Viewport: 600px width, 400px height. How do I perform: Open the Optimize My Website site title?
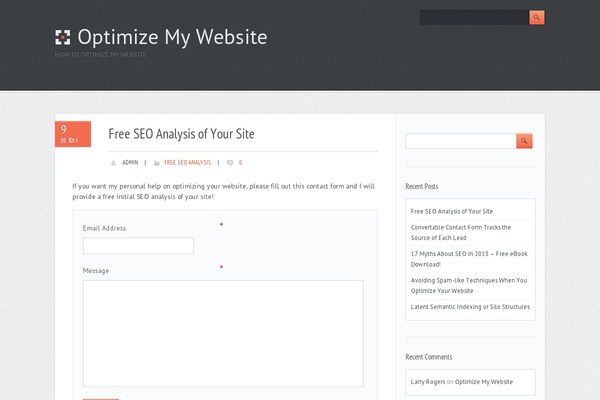[x=172, y=37]
